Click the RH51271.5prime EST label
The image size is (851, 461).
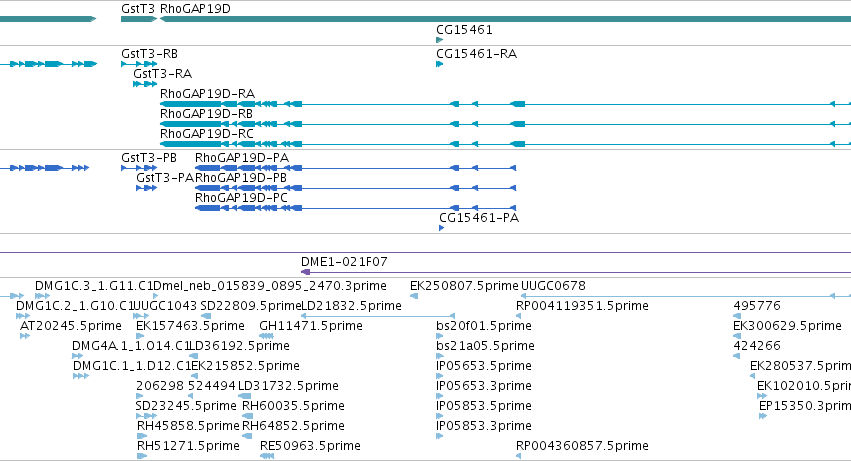pos(188,446)
